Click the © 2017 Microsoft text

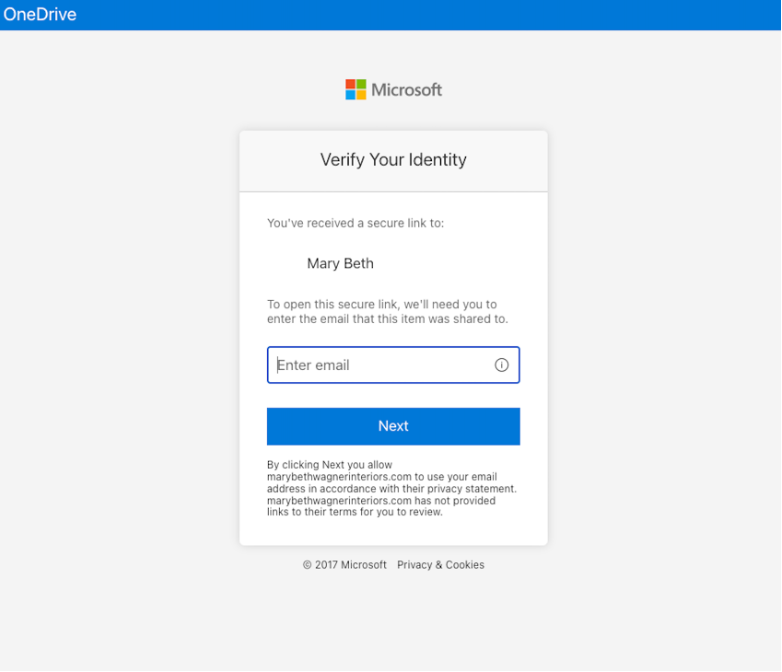click(345, 565)
